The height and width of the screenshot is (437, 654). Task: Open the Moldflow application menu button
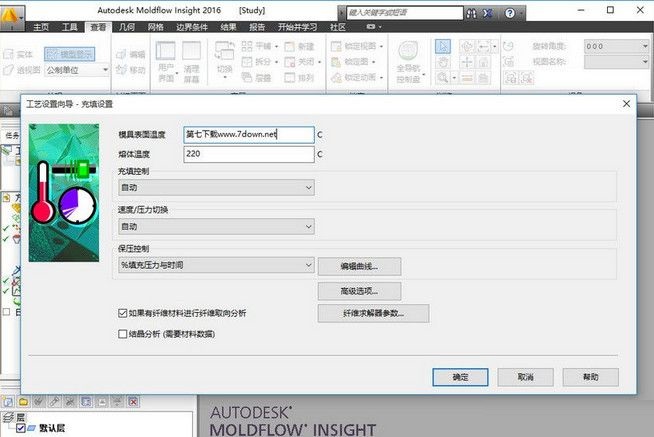12,17
